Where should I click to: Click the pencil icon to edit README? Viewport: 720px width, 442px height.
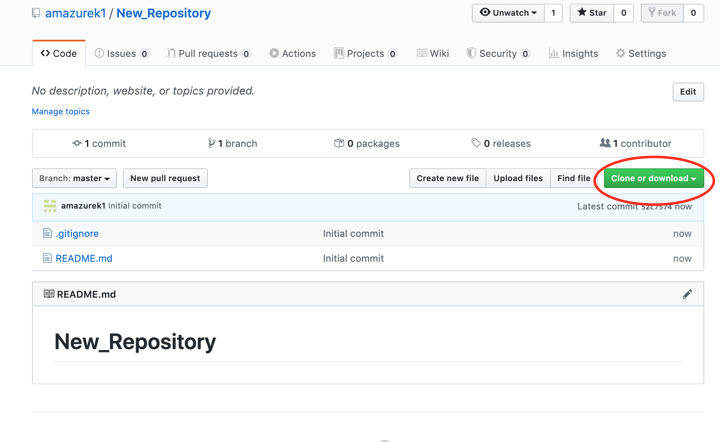pyautogui.click(x=687, y=294)
